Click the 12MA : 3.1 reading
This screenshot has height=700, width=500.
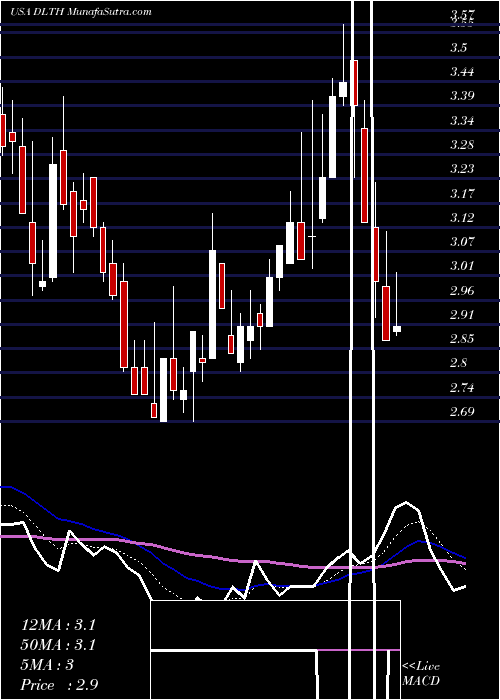pos(58,625)
